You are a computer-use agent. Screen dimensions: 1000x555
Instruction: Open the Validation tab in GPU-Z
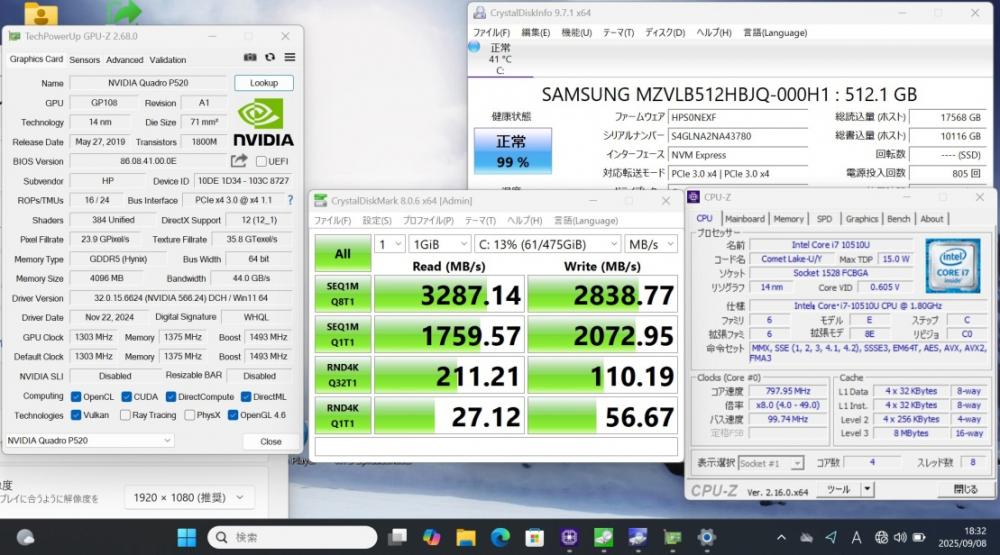(x=168, y=59)
